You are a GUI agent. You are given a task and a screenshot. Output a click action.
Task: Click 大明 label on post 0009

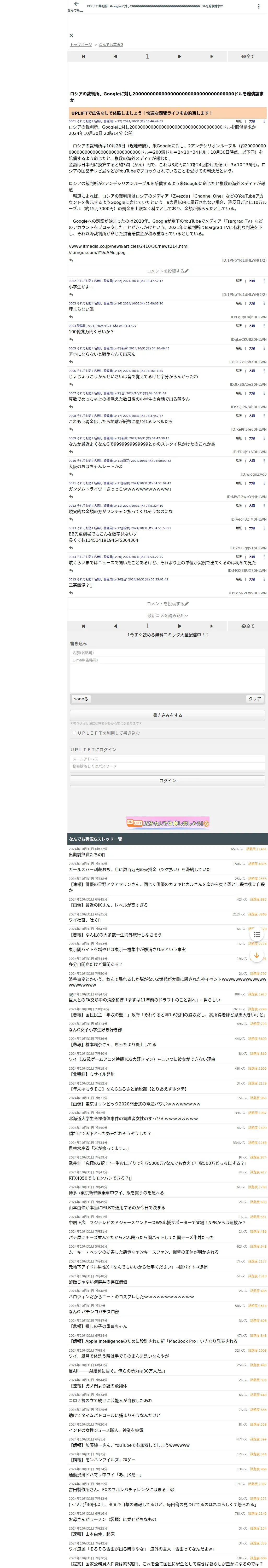tap(252, 438)
